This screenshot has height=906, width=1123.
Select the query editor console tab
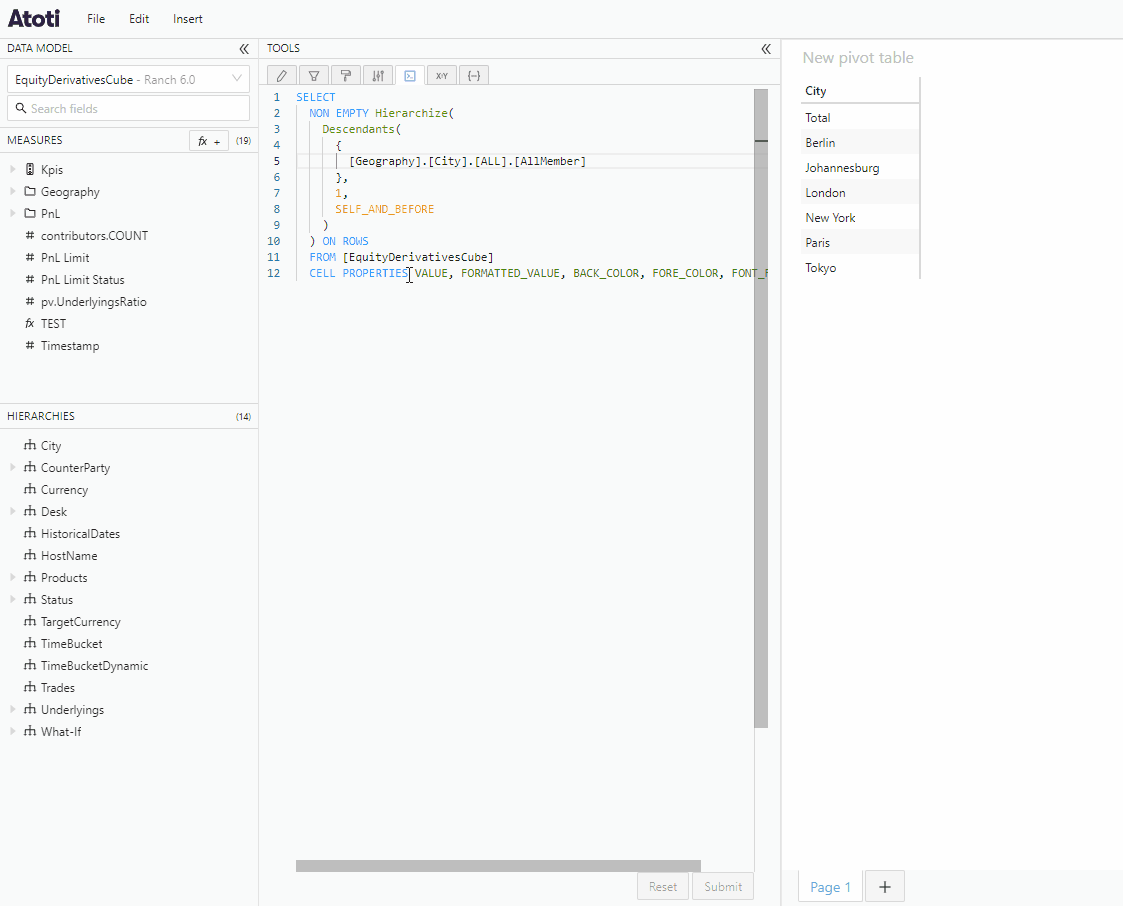(x=410, y=75)
